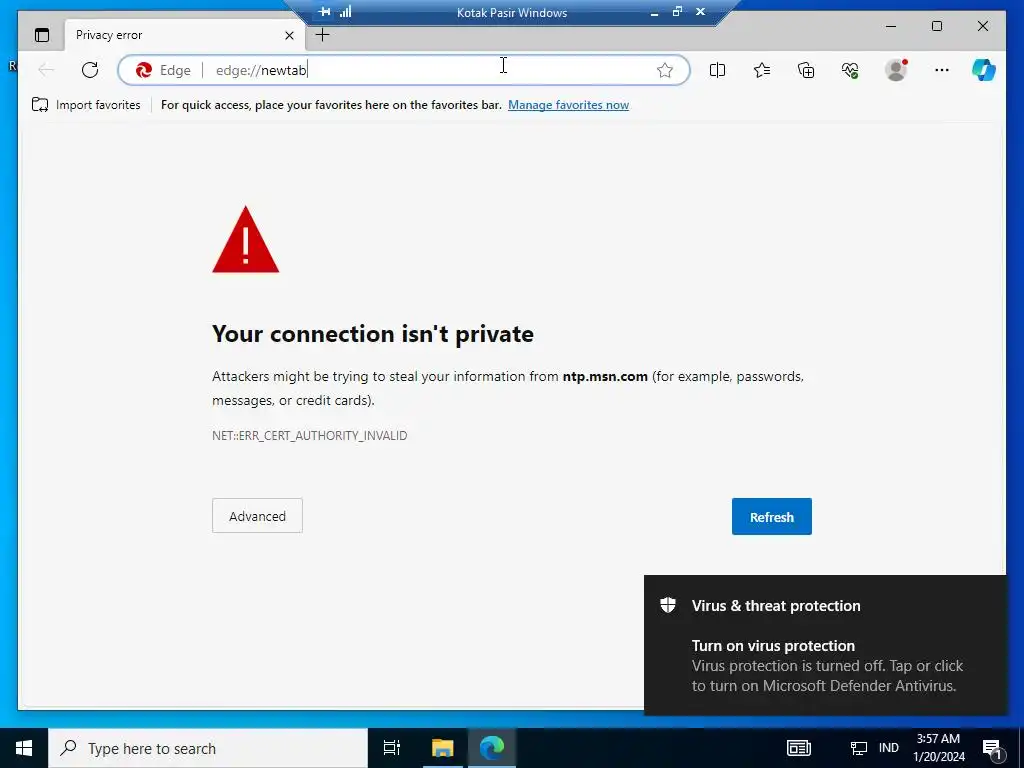1024x768 pixels.
Task: Open File Explorer from the taskbar
Action: tap(442, 748)
